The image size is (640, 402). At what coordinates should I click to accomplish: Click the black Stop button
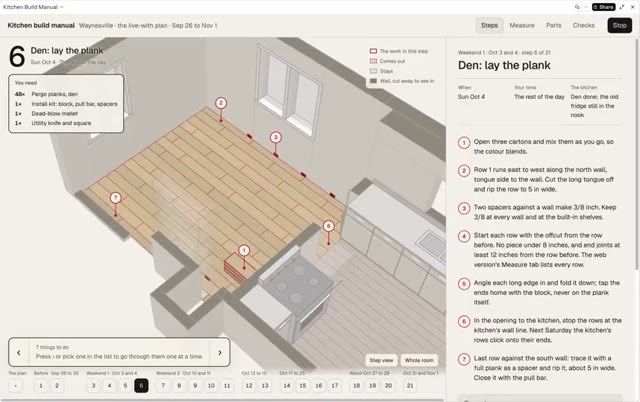619,25
